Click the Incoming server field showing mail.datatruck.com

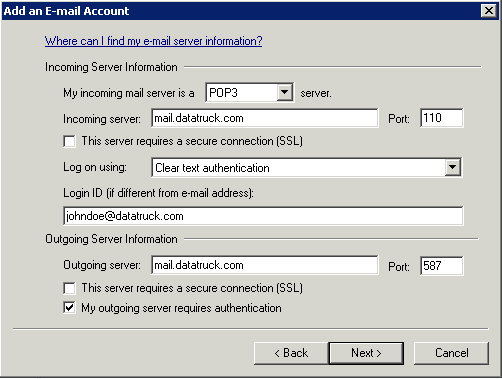265,118
